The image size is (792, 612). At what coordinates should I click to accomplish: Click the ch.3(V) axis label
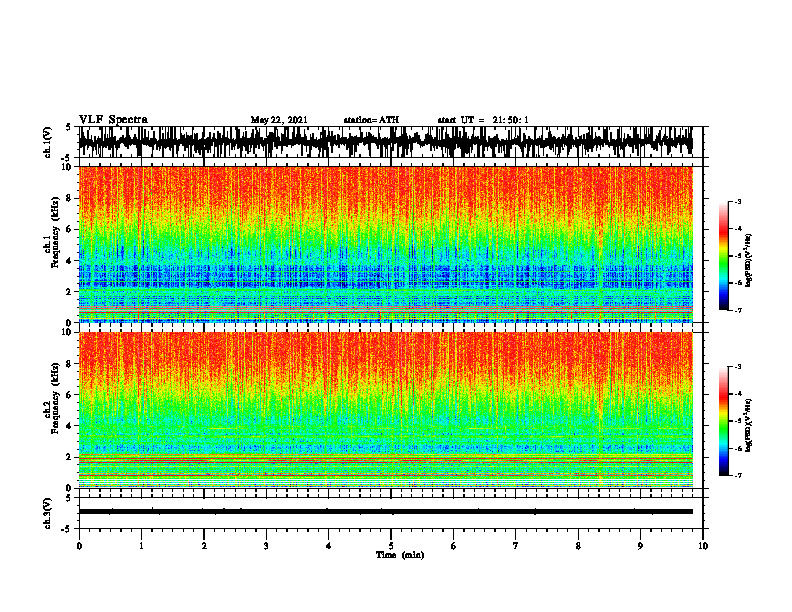coord(47,513)
